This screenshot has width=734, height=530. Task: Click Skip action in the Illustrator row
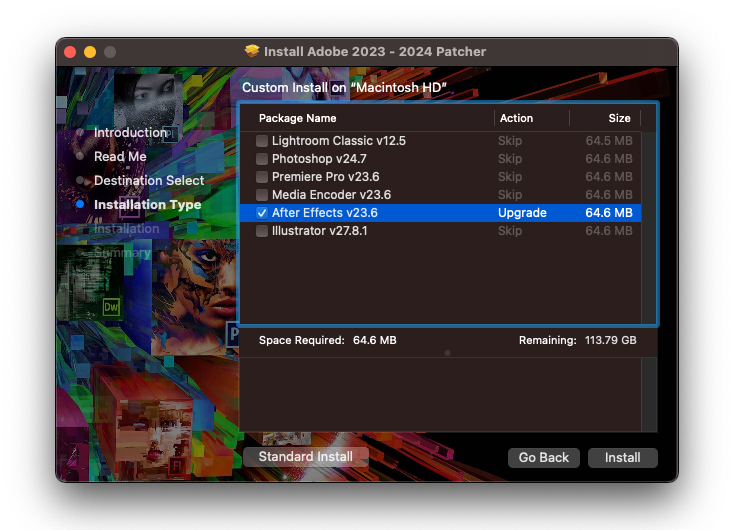pos(510,231)
